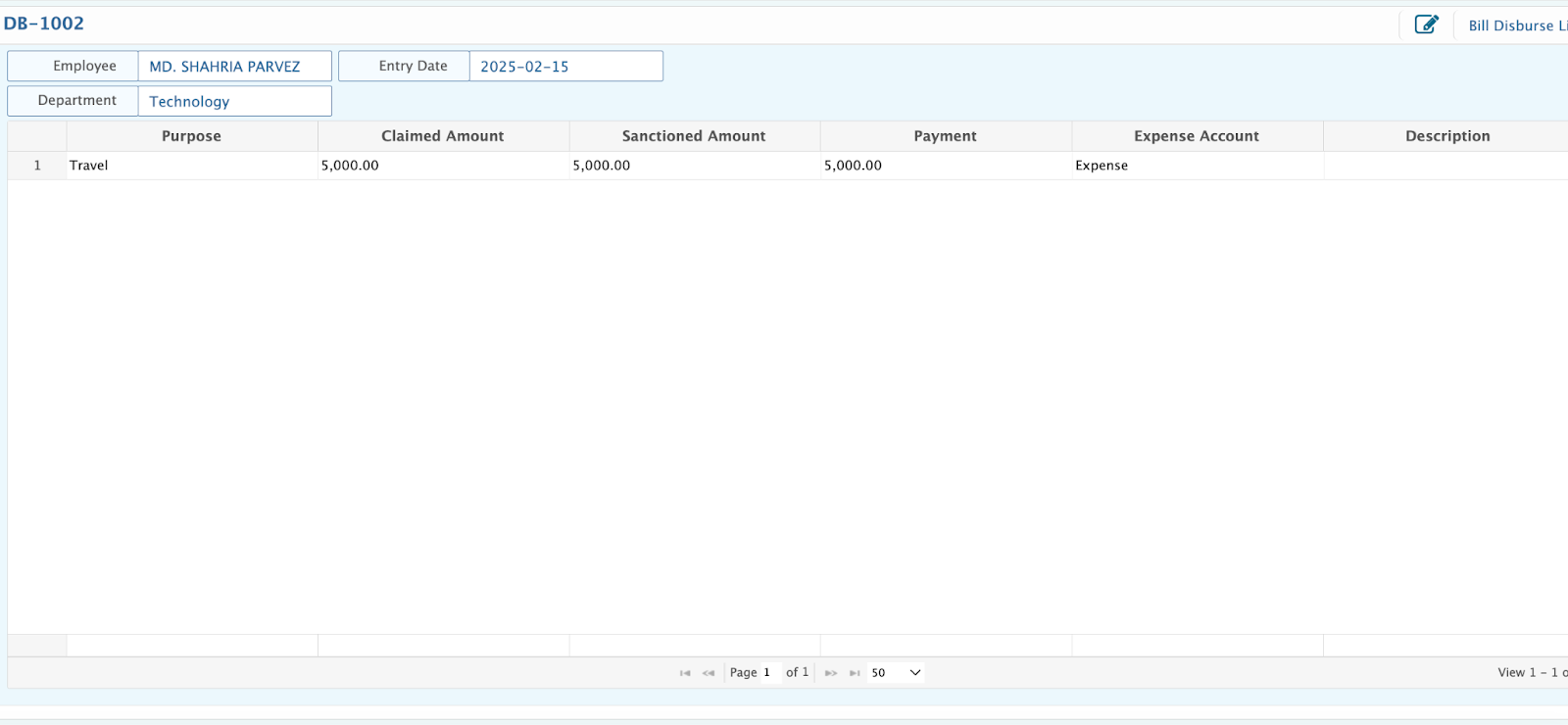Click row number 1 cell
The height and width of the screenshot is (725, 1568).
37,166
